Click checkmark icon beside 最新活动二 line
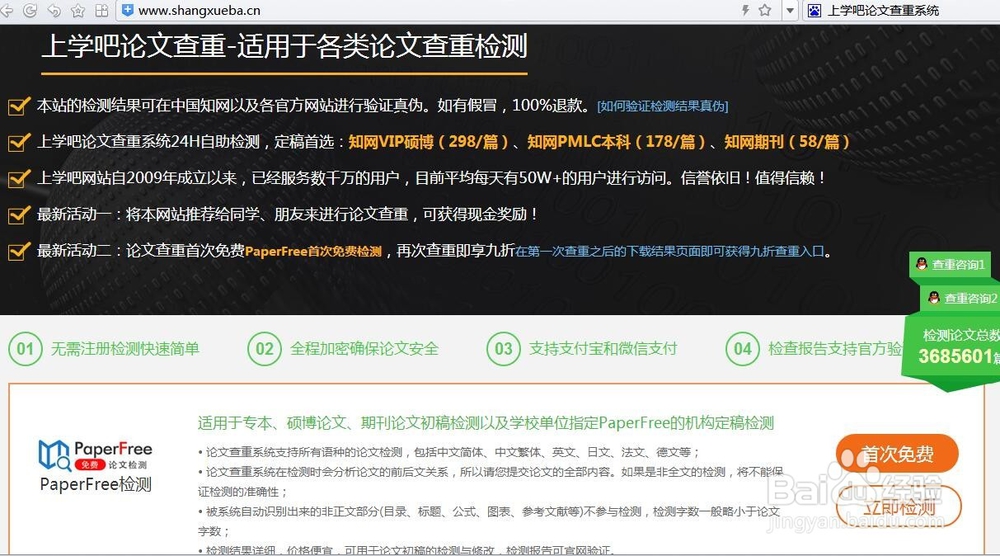1000x556 pixels. pyautogui.click(x=18, y=251)
